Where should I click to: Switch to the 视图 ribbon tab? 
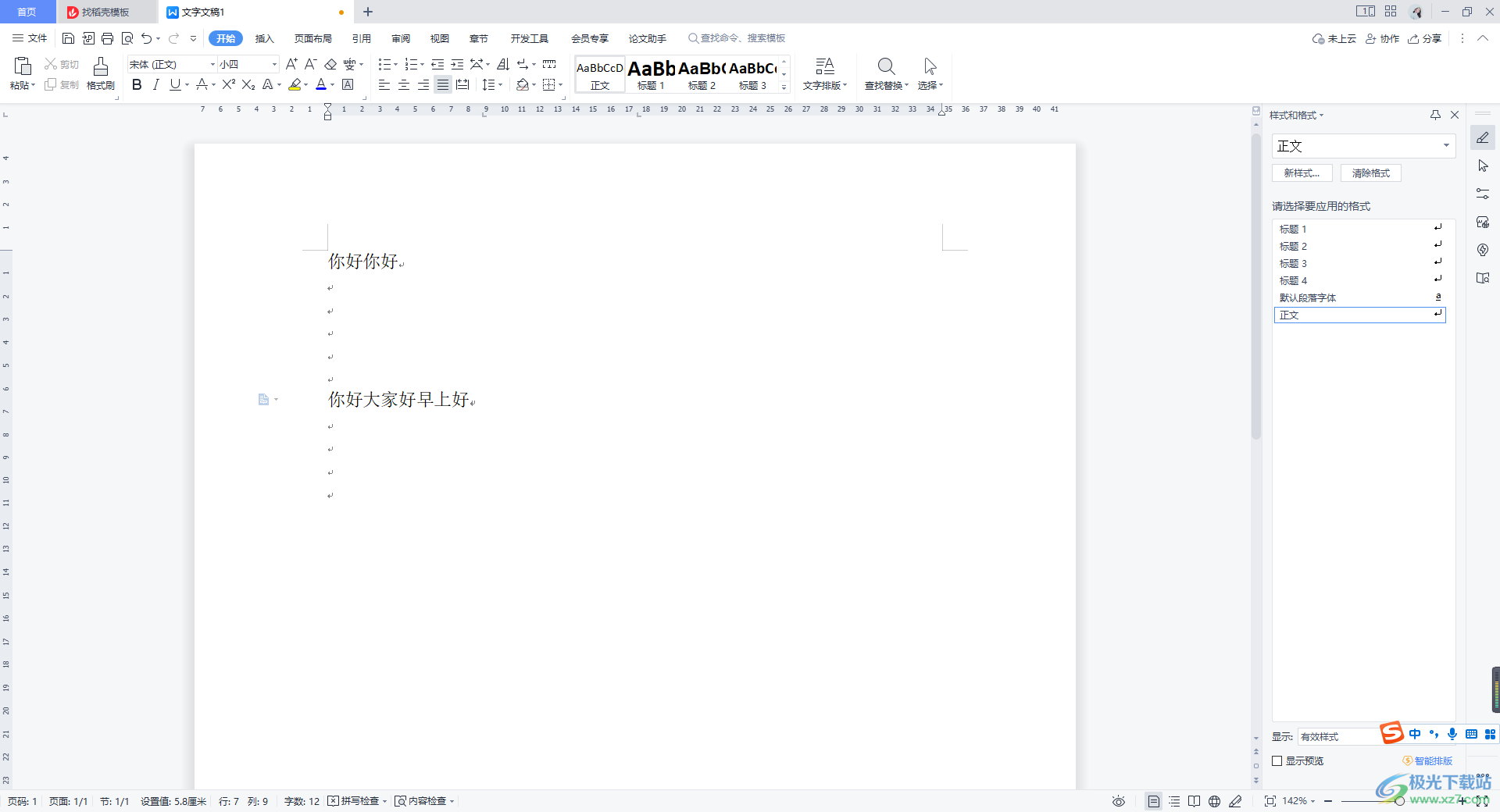point(440,38)
